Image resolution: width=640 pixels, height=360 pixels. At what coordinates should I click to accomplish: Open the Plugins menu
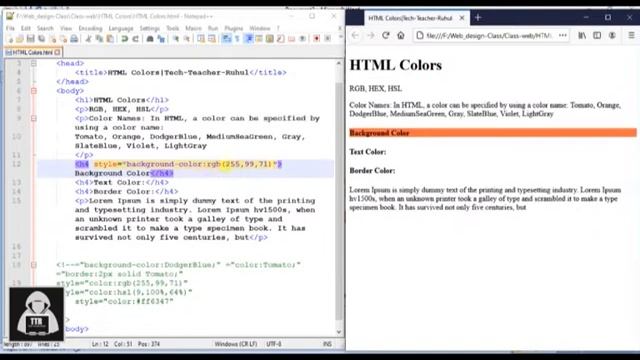(234, 28)
